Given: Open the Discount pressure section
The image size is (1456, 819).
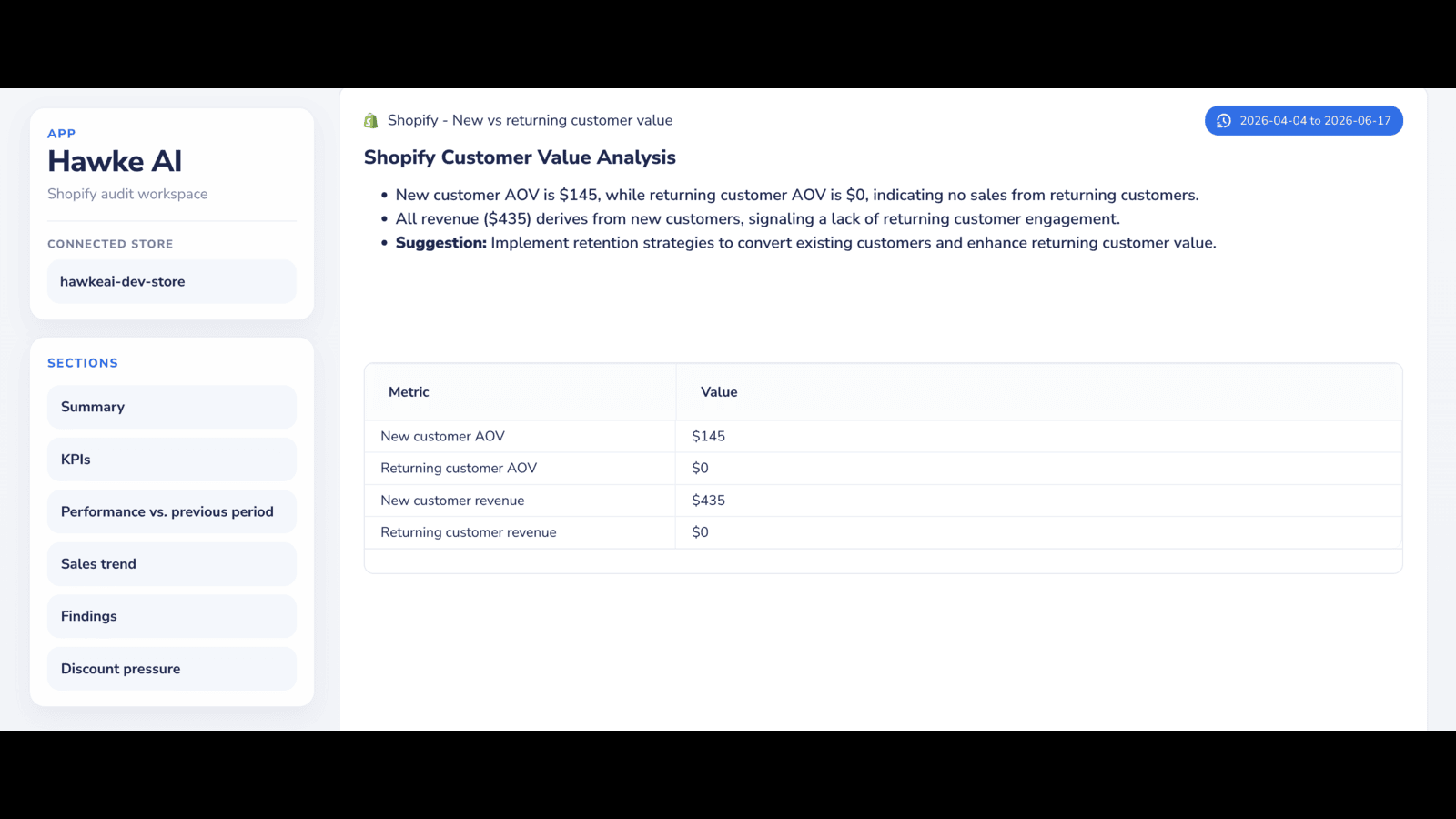Looking at the screenshot, I should pos(172,669).
